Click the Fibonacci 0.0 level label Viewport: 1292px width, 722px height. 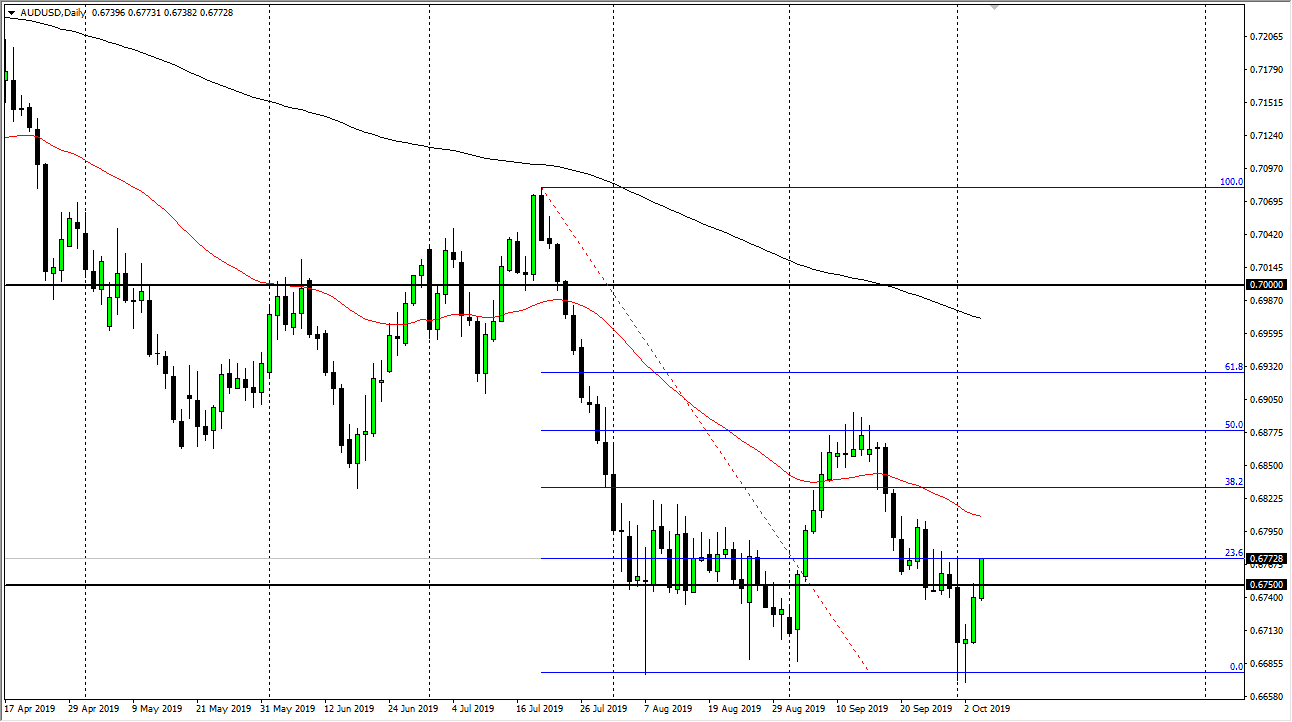tap(1236, 667)
